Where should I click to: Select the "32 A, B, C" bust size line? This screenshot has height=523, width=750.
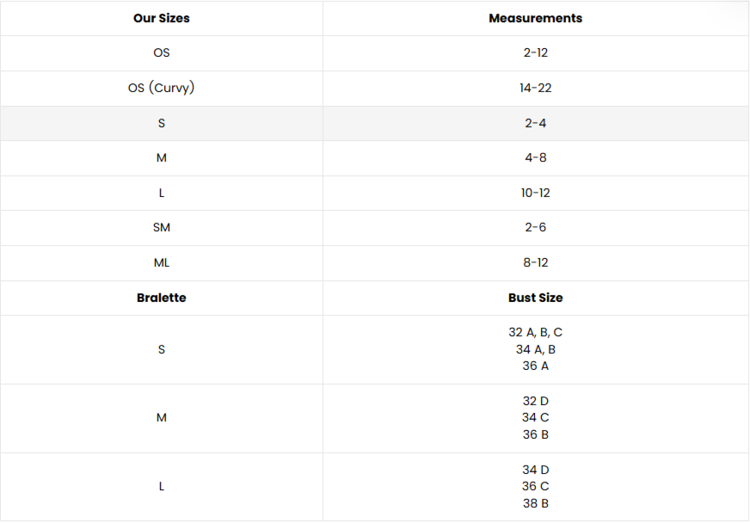click(535, 332)
